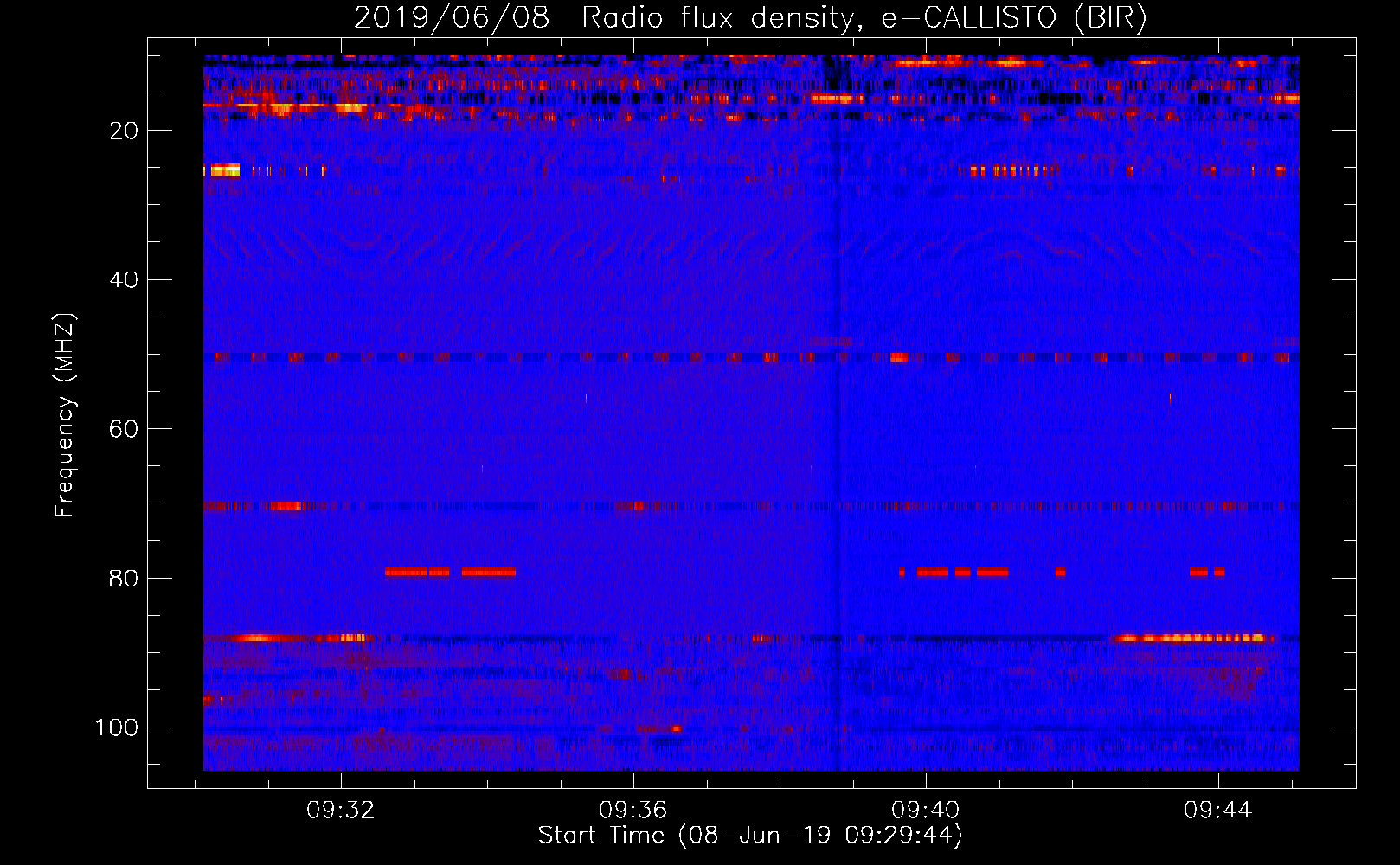The image size is (1400, 865).
Task: Click the 40 MHz frequency tick label
Action: [124, 280]
